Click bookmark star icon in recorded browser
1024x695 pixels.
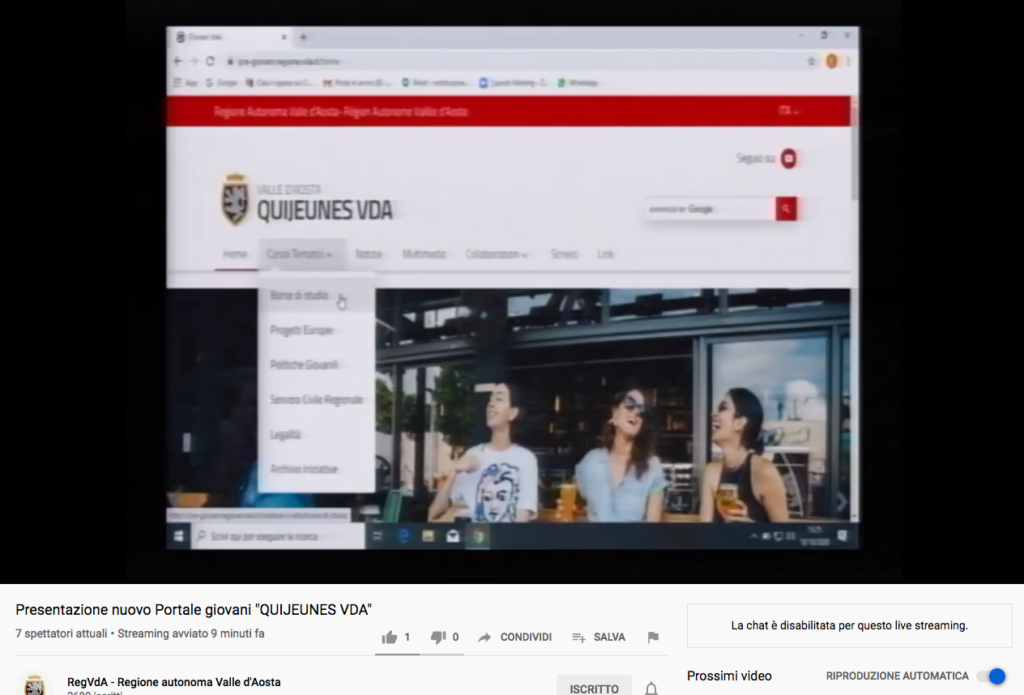(811, 61)
